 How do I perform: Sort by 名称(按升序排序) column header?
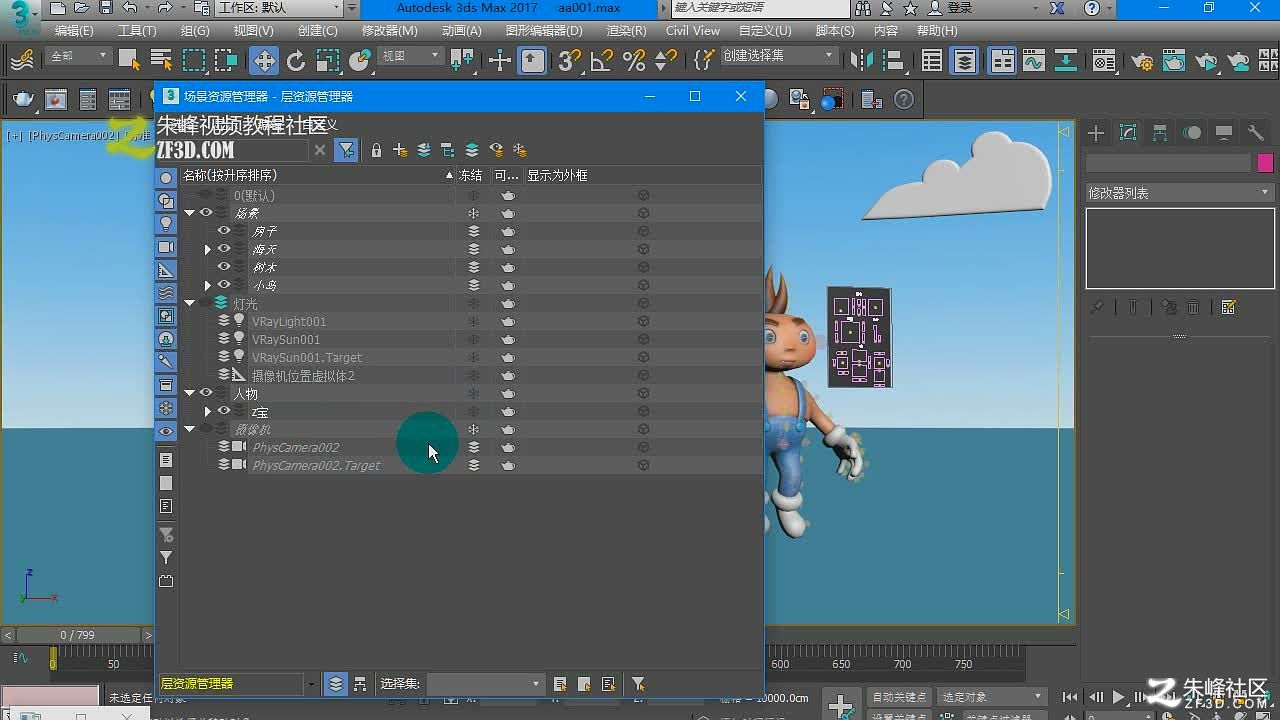(x=318, y=175)
